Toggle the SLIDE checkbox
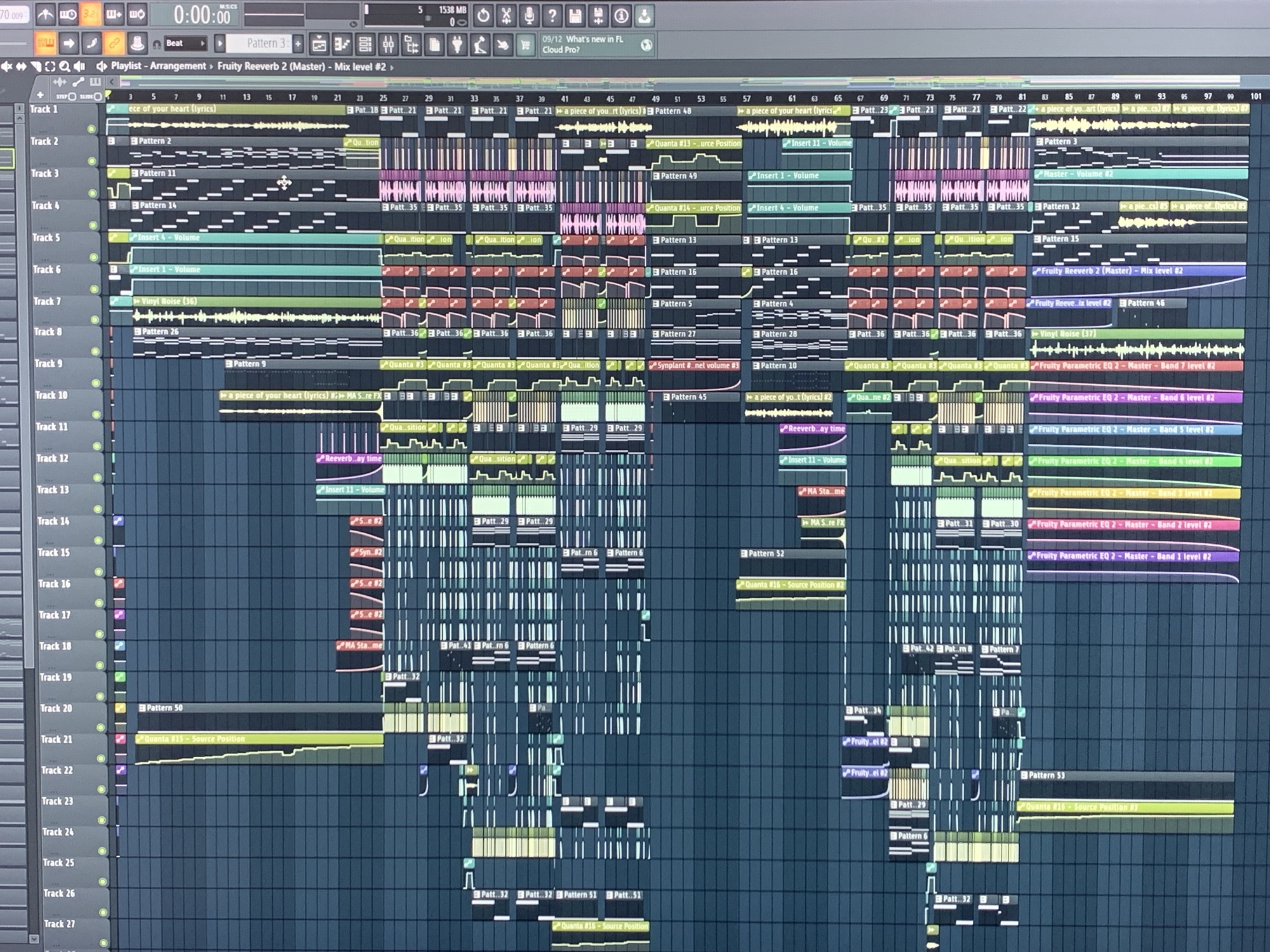Screen dimensions: 1270x952 [98, 97]
